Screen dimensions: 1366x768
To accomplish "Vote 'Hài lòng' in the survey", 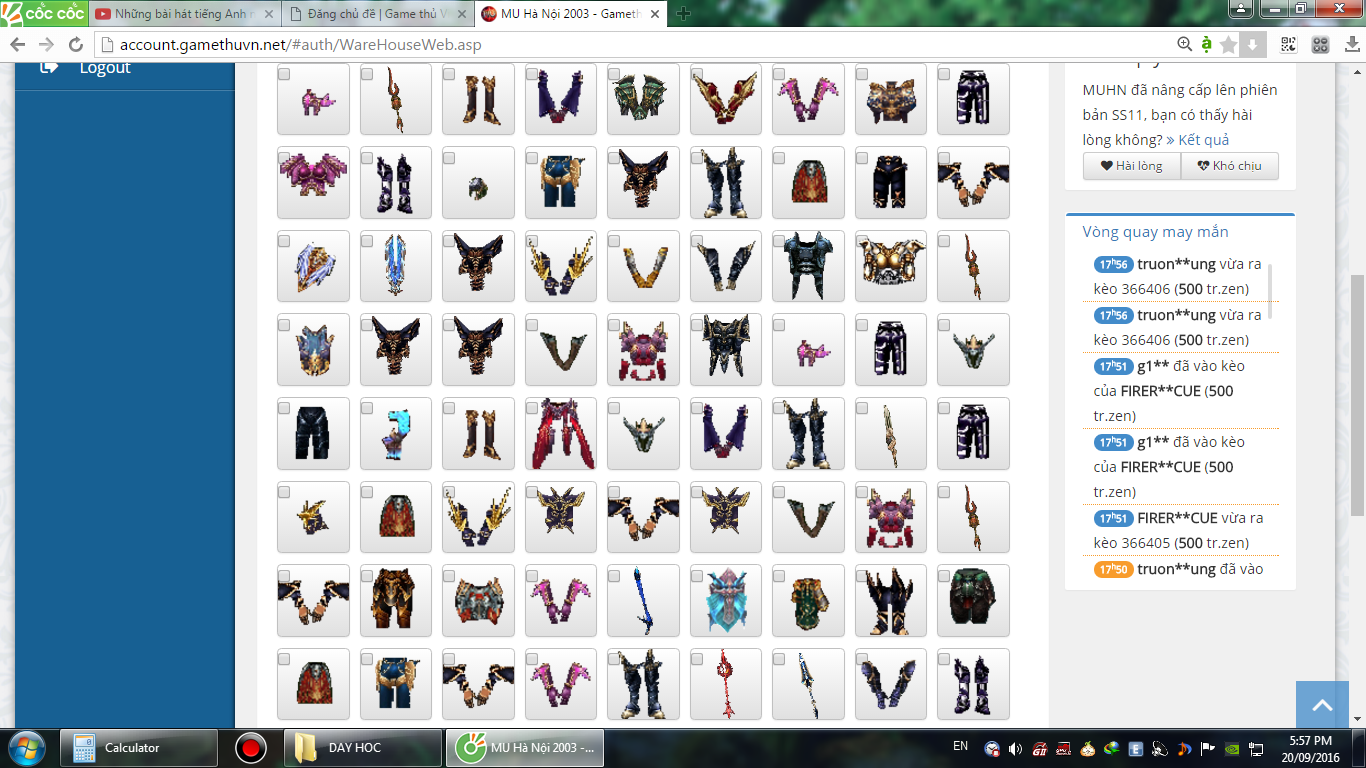I will click(x=1131, y=166).
